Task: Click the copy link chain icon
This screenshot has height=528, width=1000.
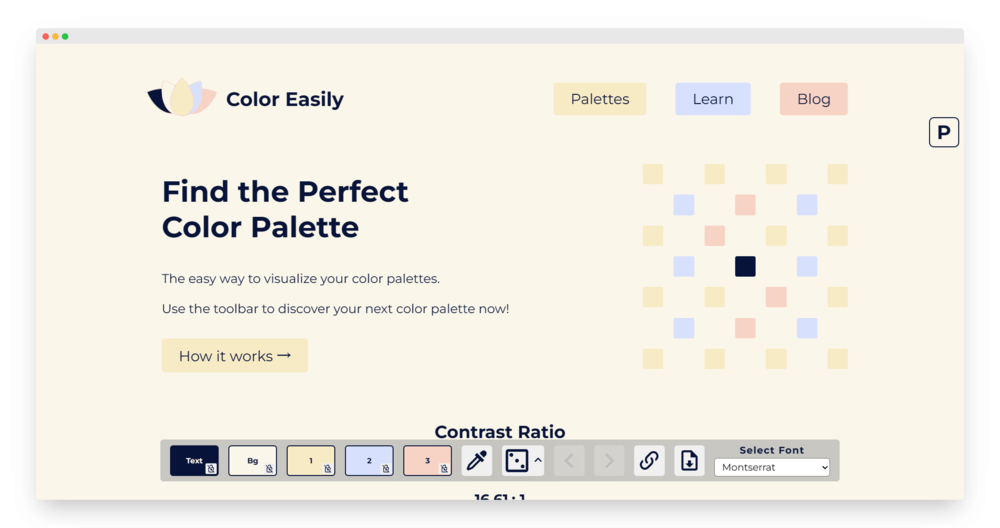Action: [x=649, y=460]
